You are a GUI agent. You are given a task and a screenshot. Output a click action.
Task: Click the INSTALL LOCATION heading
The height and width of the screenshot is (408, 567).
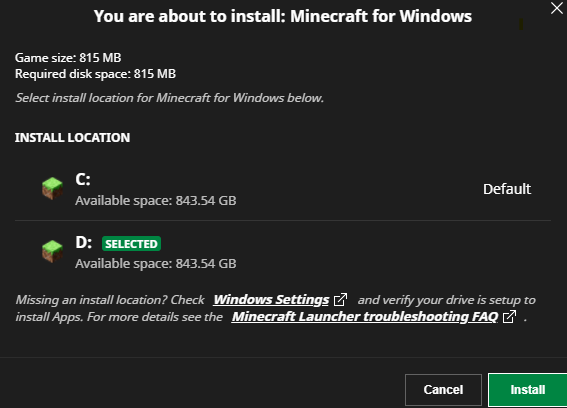point(72,137)
